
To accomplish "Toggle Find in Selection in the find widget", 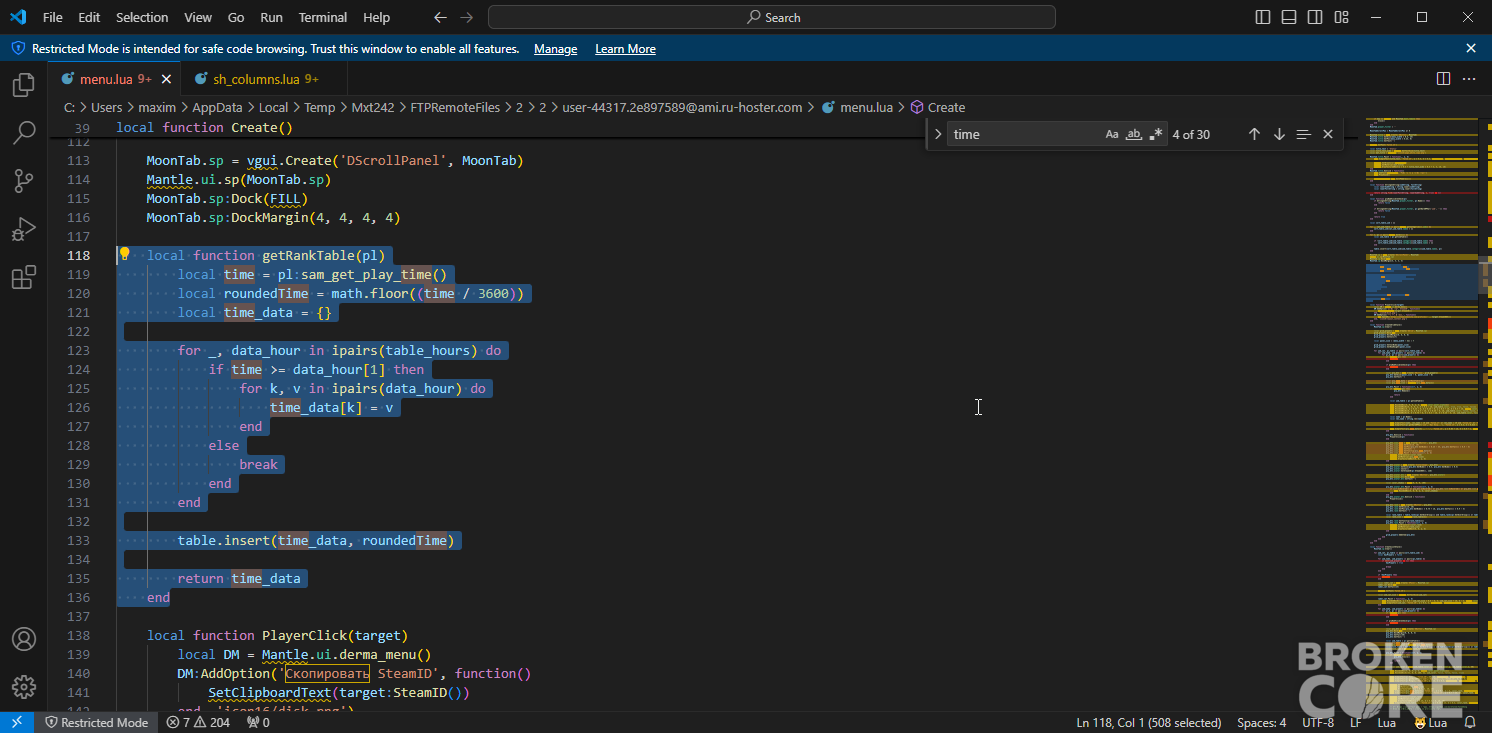I will [x=1303, y=134].
